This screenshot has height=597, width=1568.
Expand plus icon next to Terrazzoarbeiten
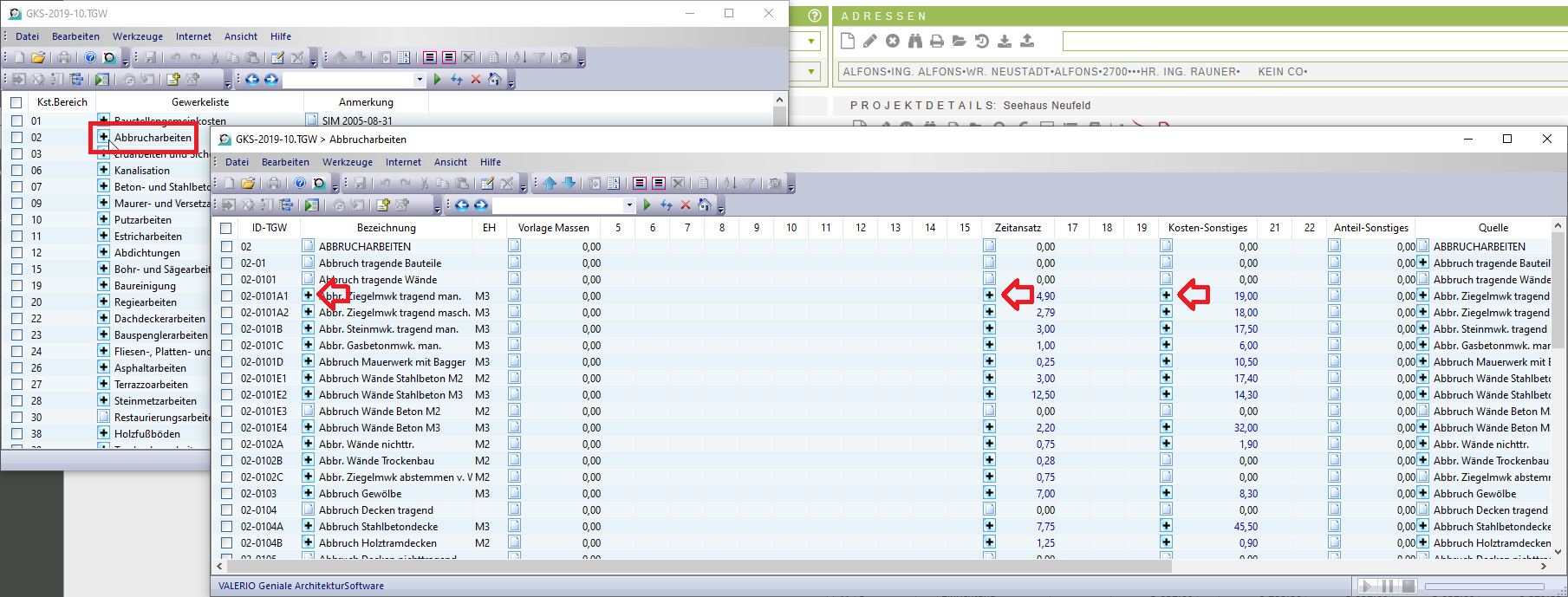[x=104, y=385]
